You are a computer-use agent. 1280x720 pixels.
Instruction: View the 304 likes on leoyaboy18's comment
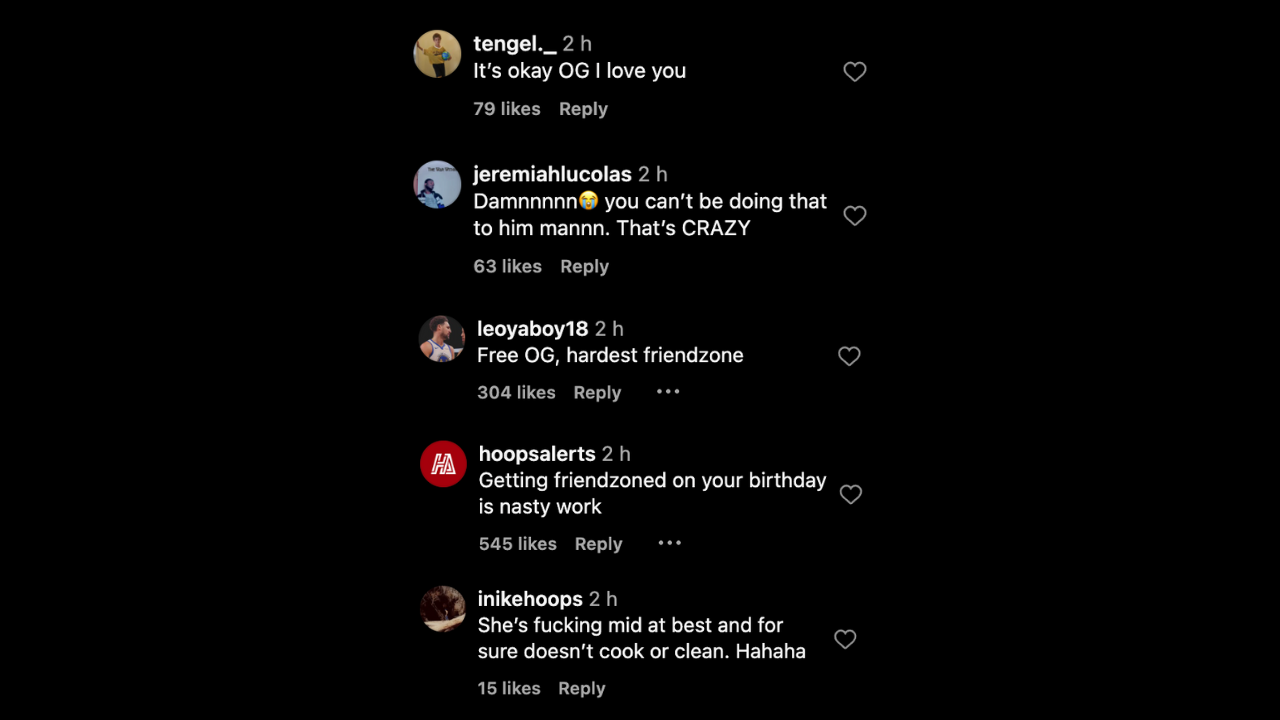516,393
